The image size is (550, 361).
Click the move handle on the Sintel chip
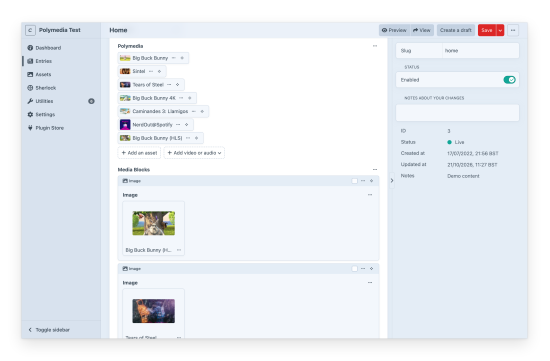159,71
